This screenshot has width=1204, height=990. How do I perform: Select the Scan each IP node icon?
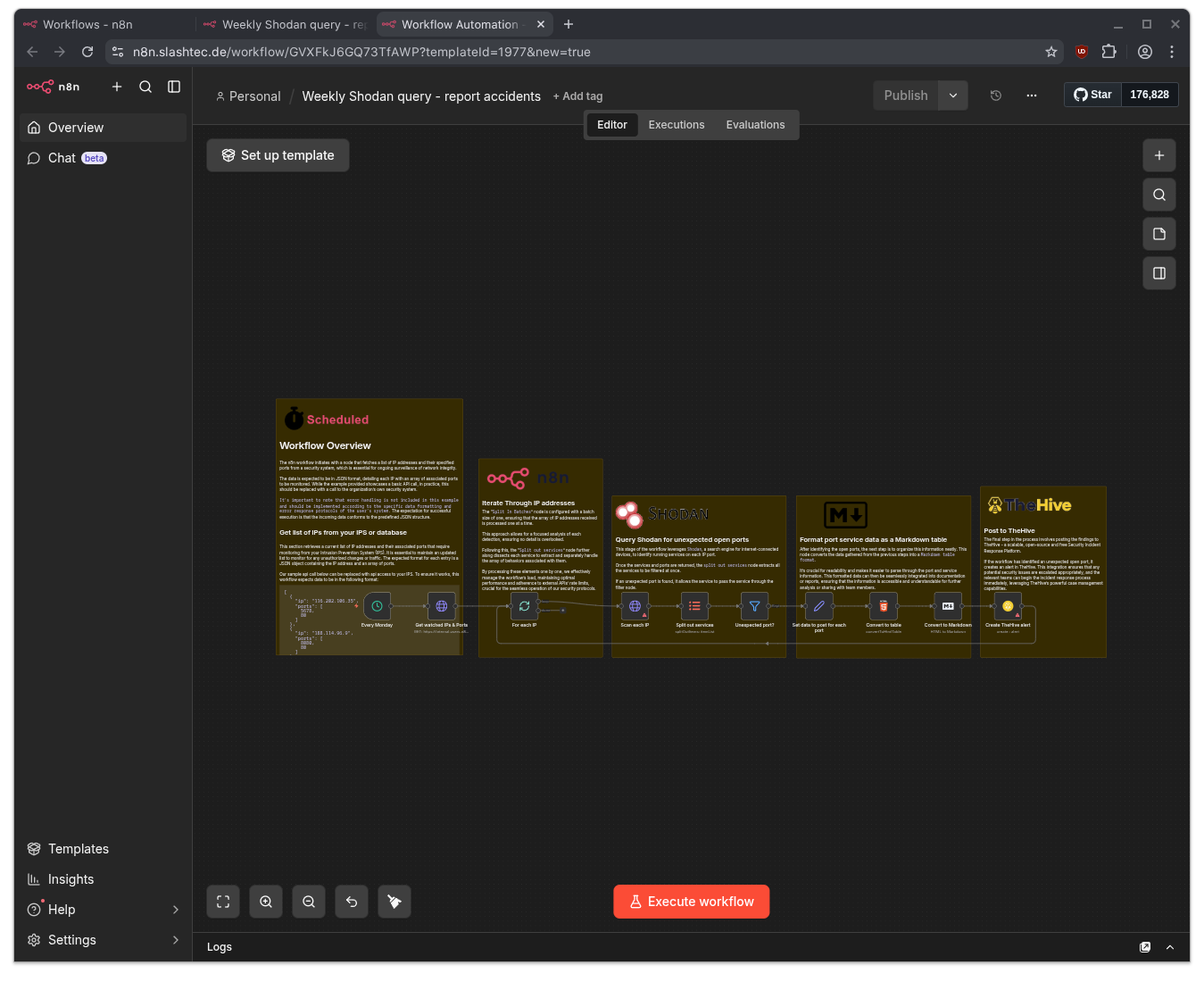[635, 606]
